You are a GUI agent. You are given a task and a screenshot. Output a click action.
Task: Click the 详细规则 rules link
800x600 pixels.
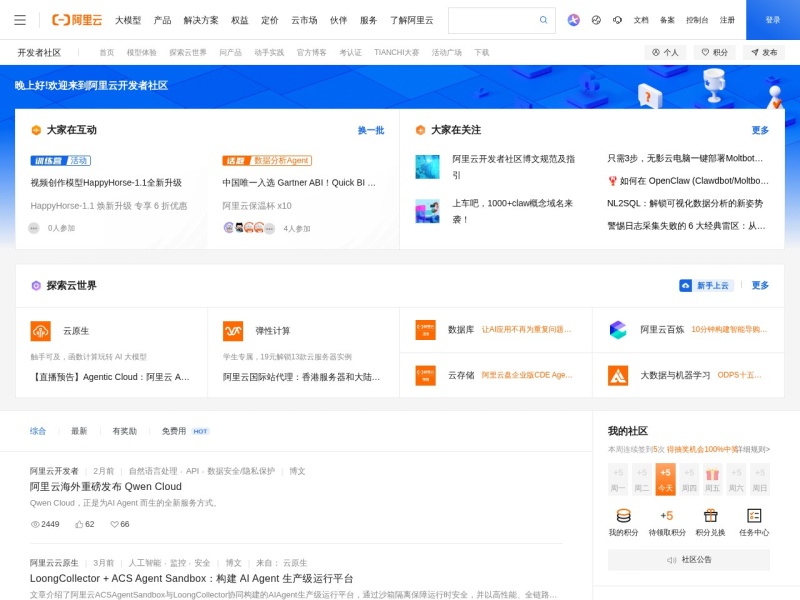point(755,449)
